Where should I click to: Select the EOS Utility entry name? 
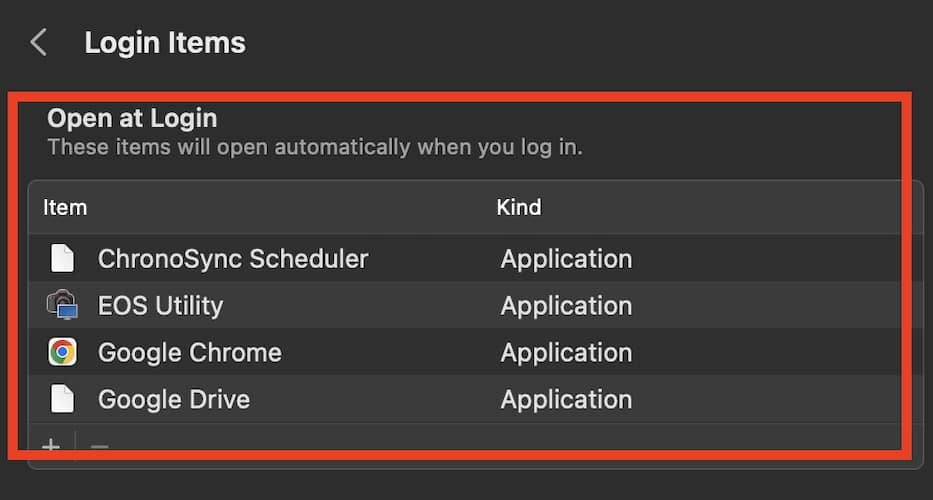click(x=160, y=305)
